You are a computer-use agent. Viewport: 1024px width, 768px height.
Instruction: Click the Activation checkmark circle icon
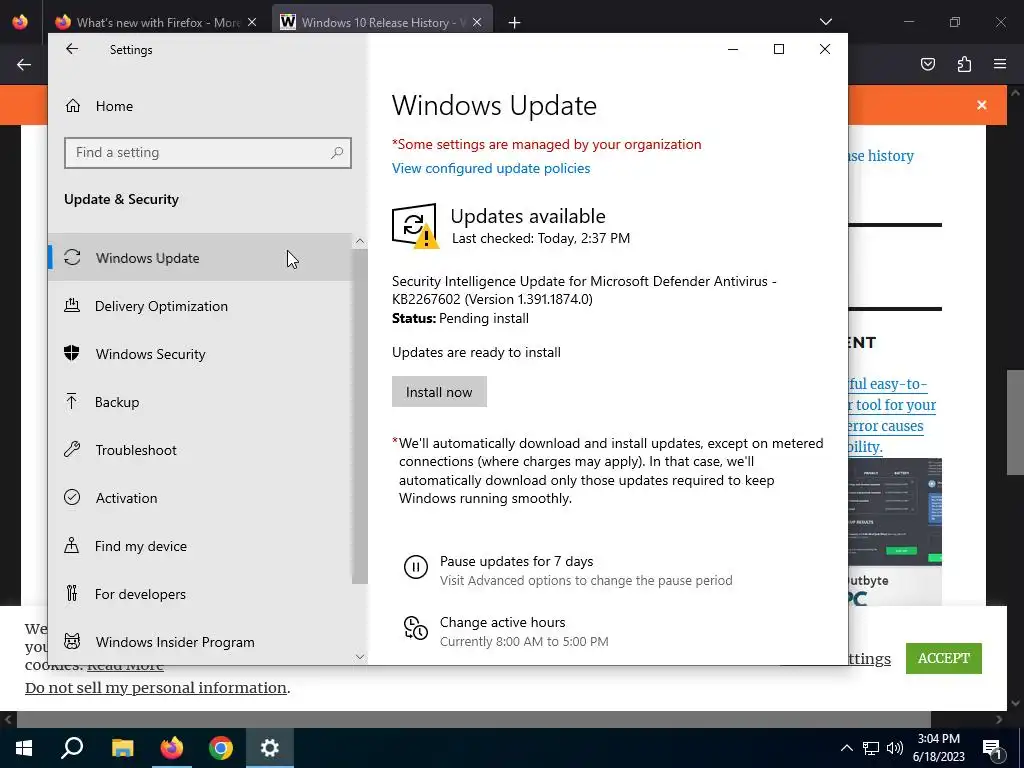[x=72, y=498]
